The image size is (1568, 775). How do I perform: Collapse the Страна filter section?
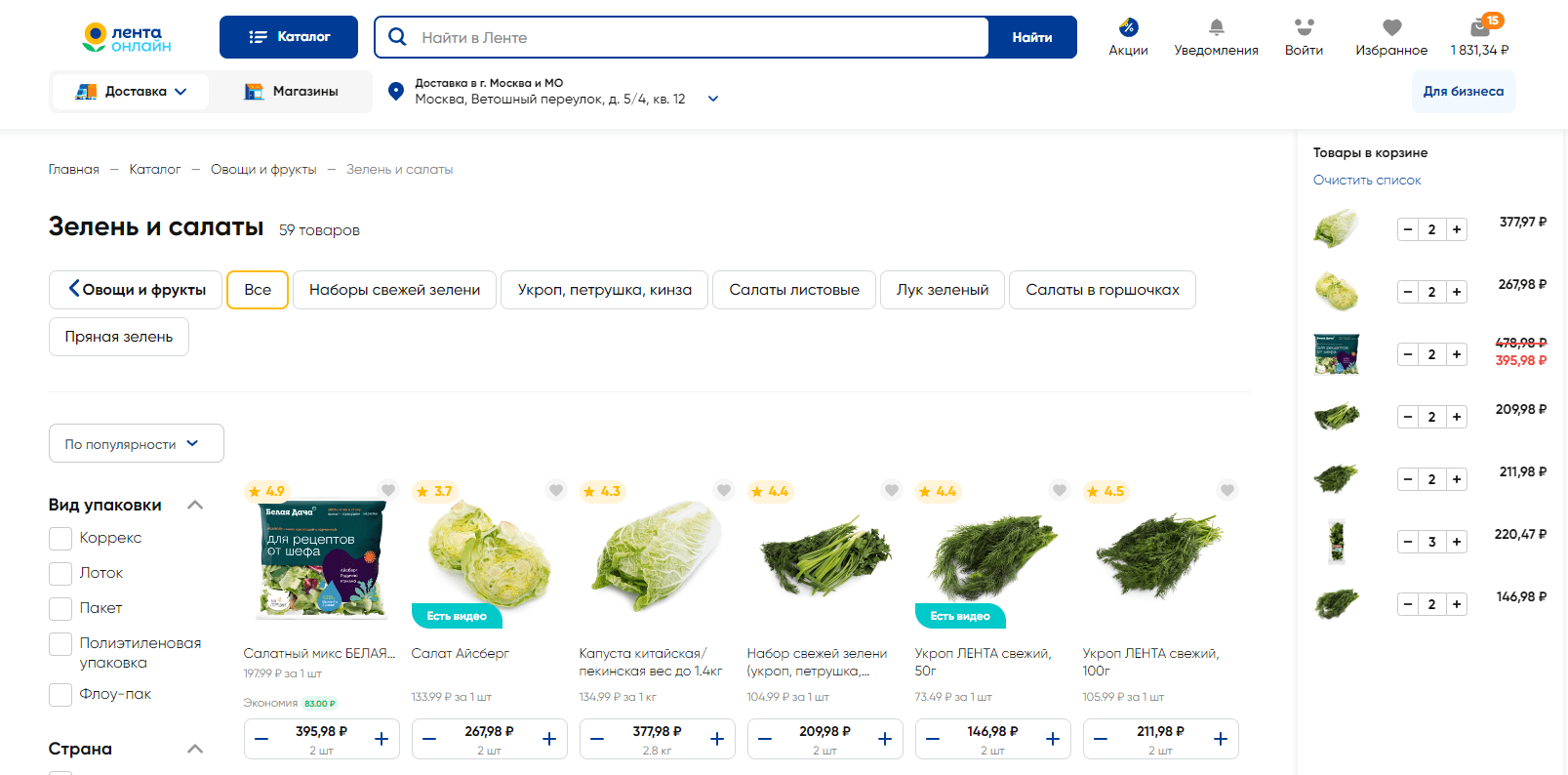click(x=195, y=749)
